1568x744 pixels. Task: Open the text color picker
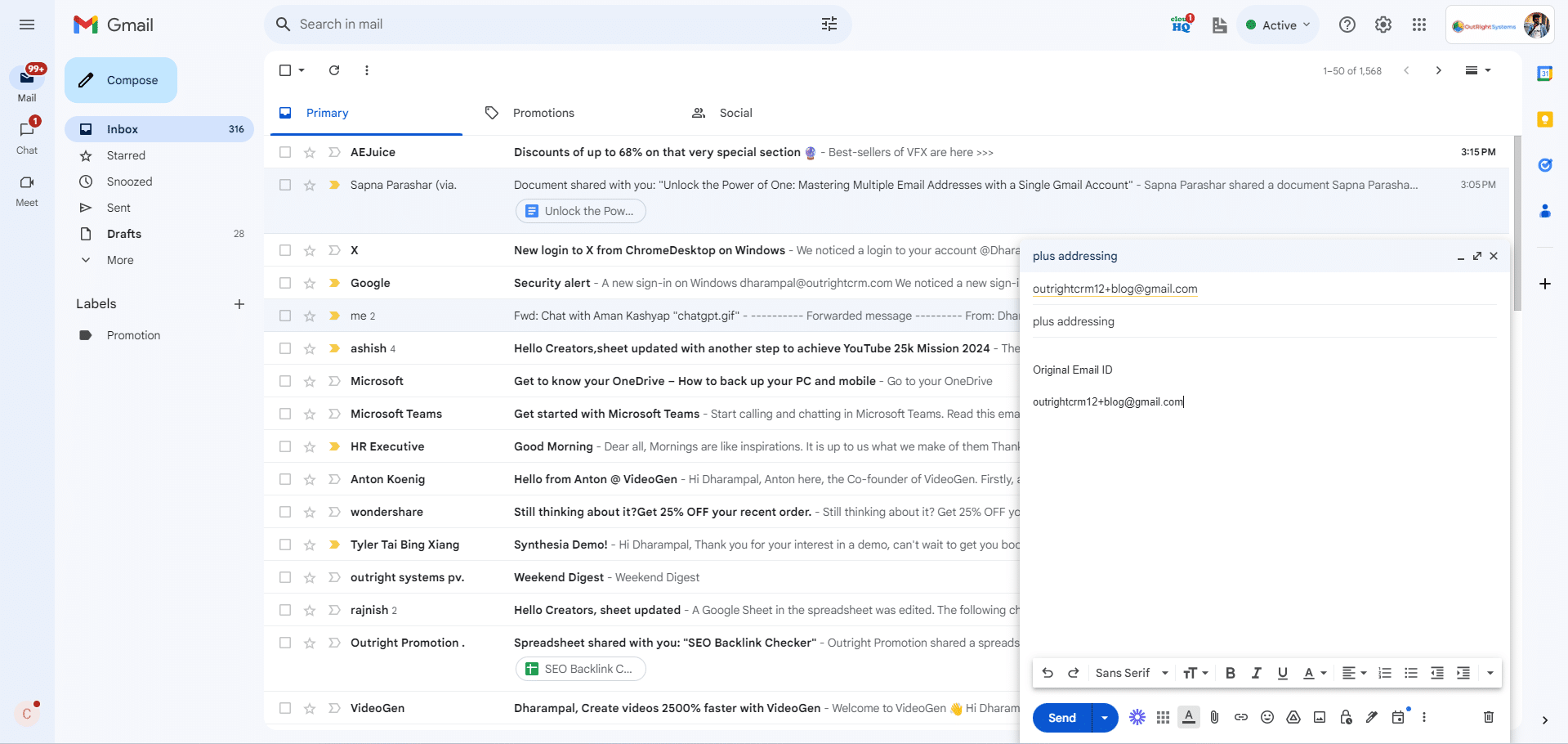point(1314,673)
